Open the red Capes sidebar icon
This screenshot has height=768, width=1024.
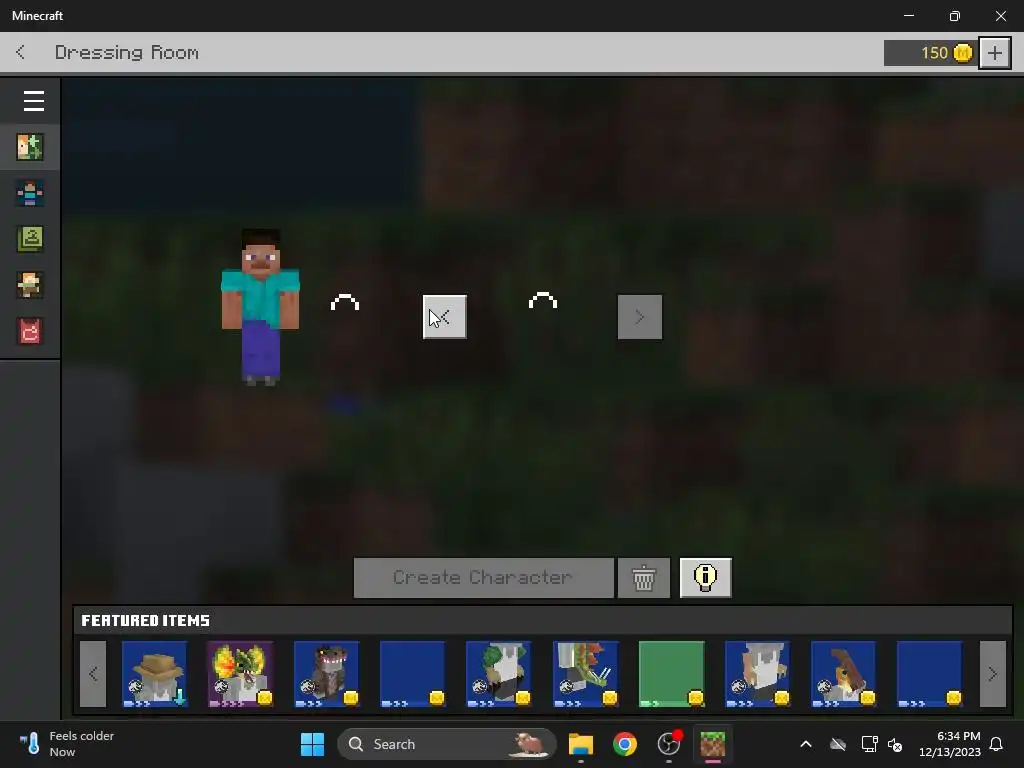30,331
